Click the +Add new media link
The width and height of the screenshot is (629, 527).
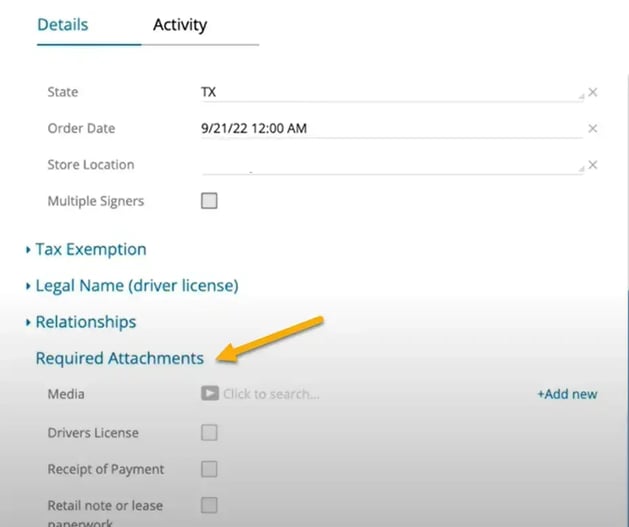(567, 394)
